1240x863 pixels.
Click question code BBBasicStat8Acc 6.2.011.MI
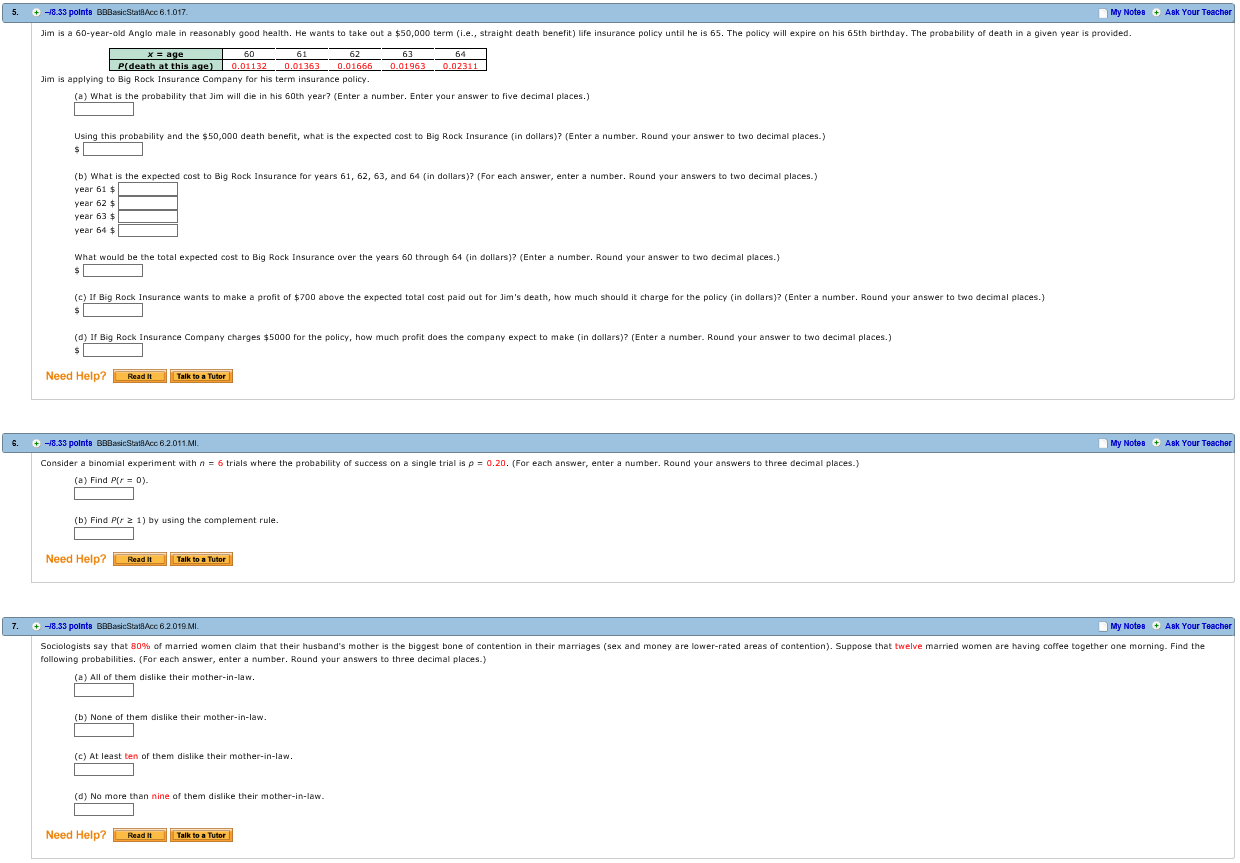pos(147,443)
